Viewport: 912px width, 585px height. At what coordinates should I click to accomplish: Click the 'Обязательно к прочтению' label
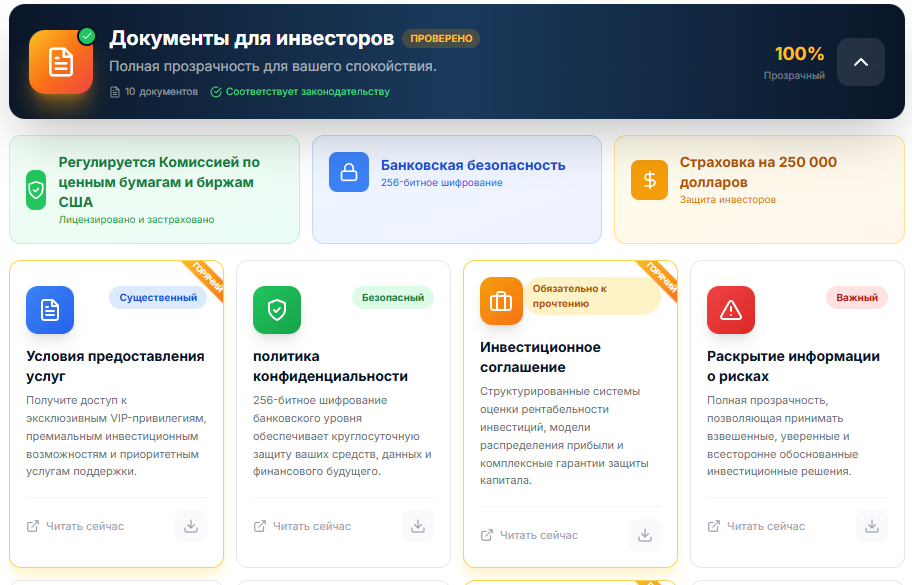(x=592, y=296)
